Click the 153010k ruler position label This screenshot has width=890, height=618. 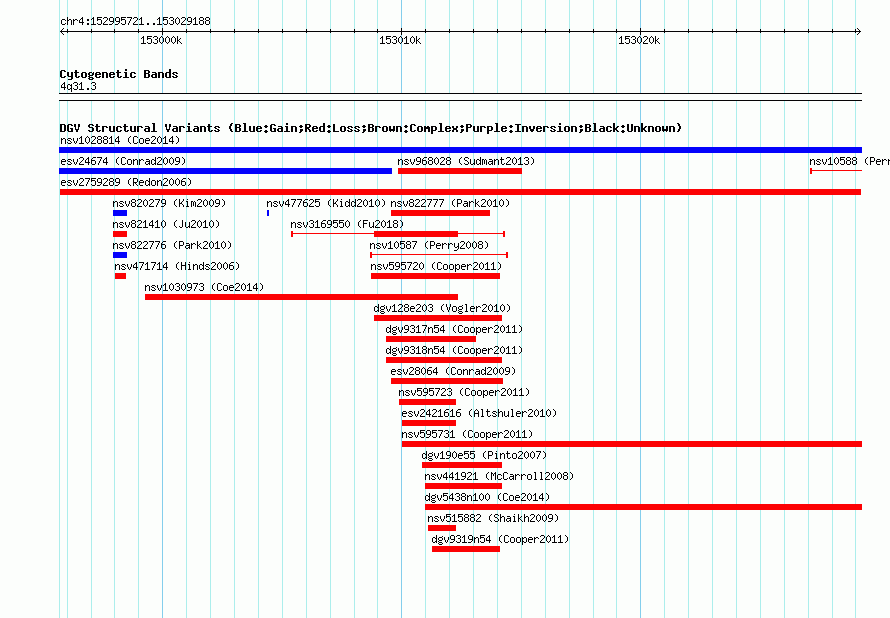(x=400, y=40)
